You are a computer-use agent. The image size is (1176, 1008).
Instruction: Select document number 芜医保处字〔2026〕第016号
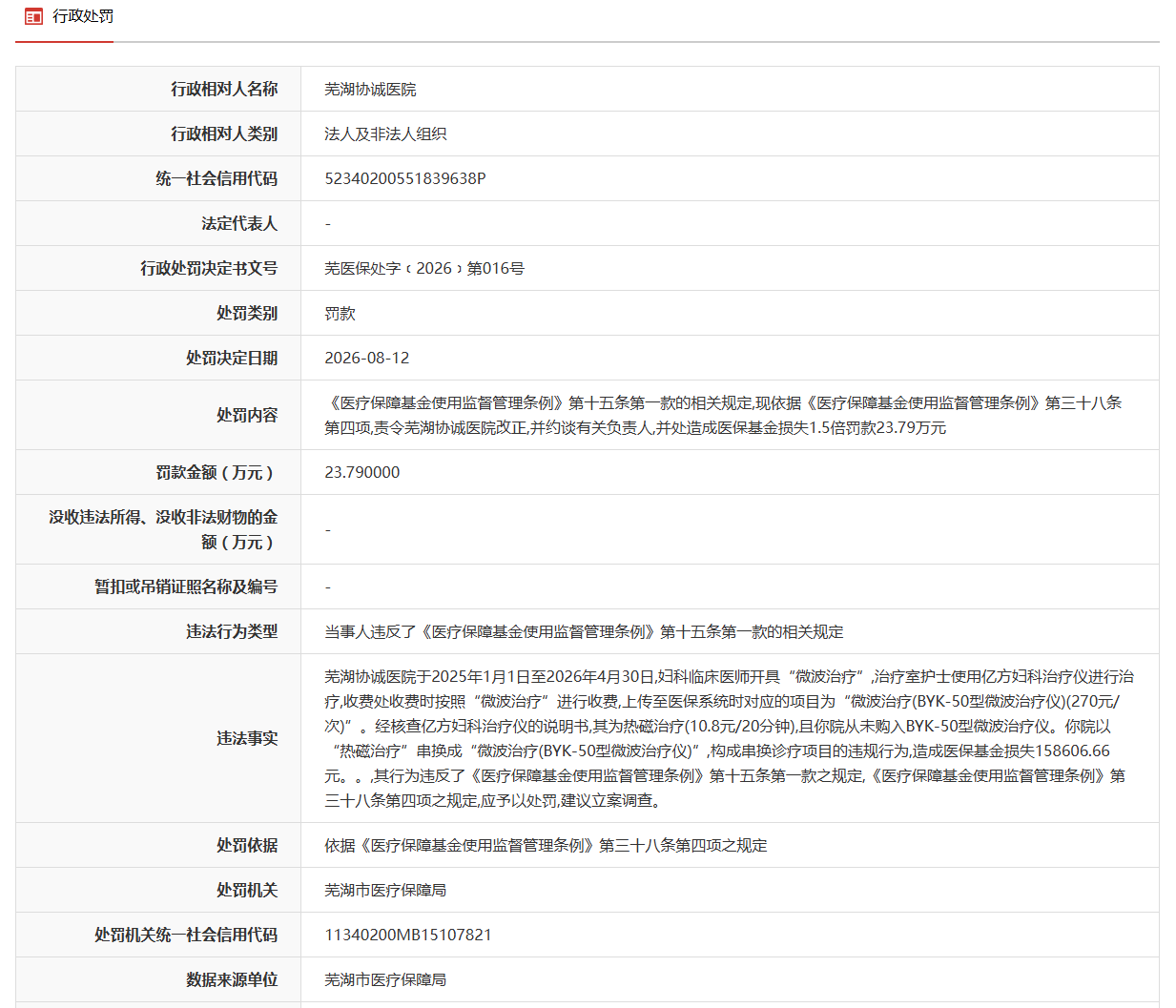pyautogui.click(x=424, y=268)
